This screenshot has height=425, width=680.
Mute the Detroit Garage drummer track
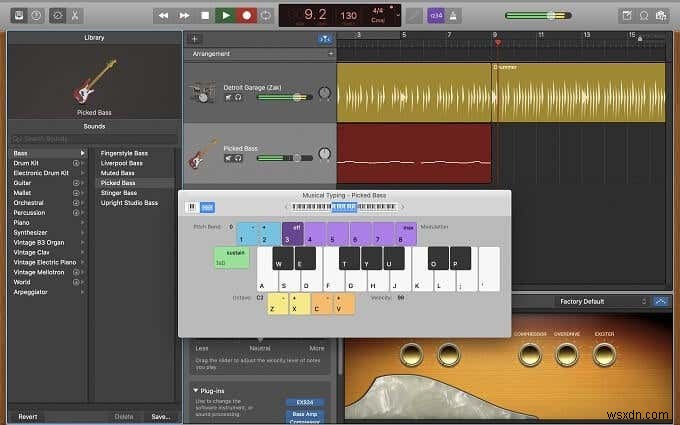tap(228, 98)
